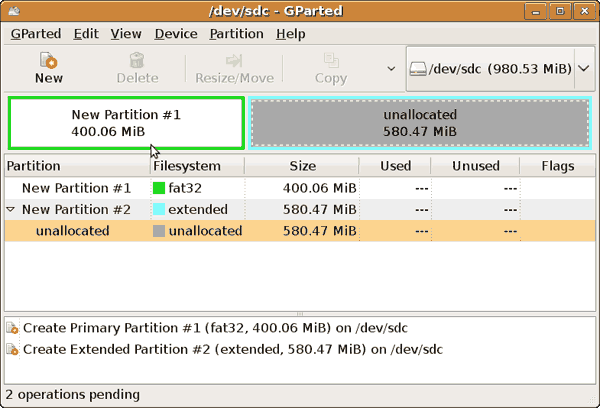This screenshot has width=600, height=408.
Task: Maximize the GParted window
Action: pos(560,11)
